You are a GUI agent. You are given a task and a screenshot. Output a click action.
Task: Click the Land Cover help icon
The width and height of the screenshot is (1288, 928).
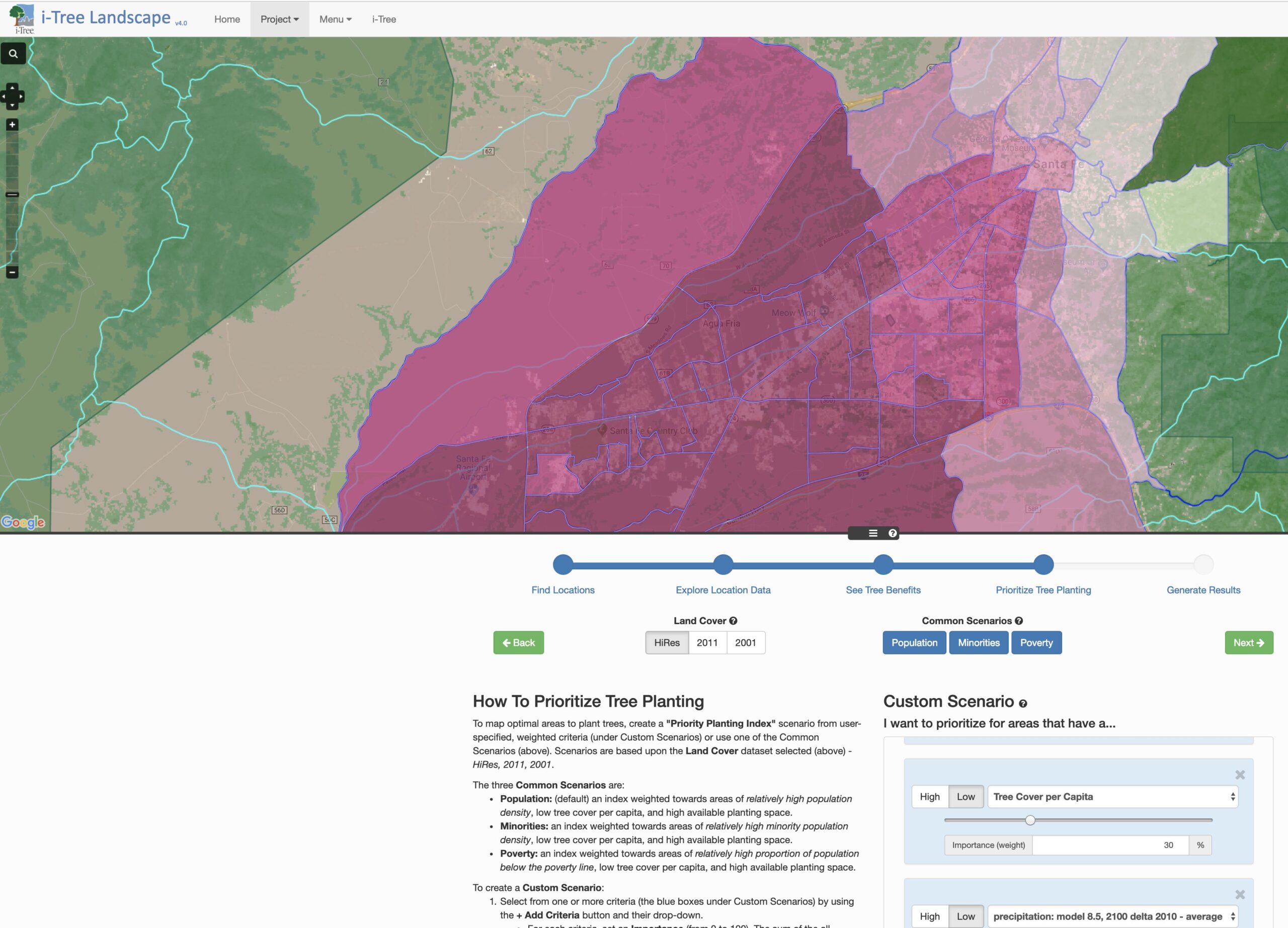733,621
